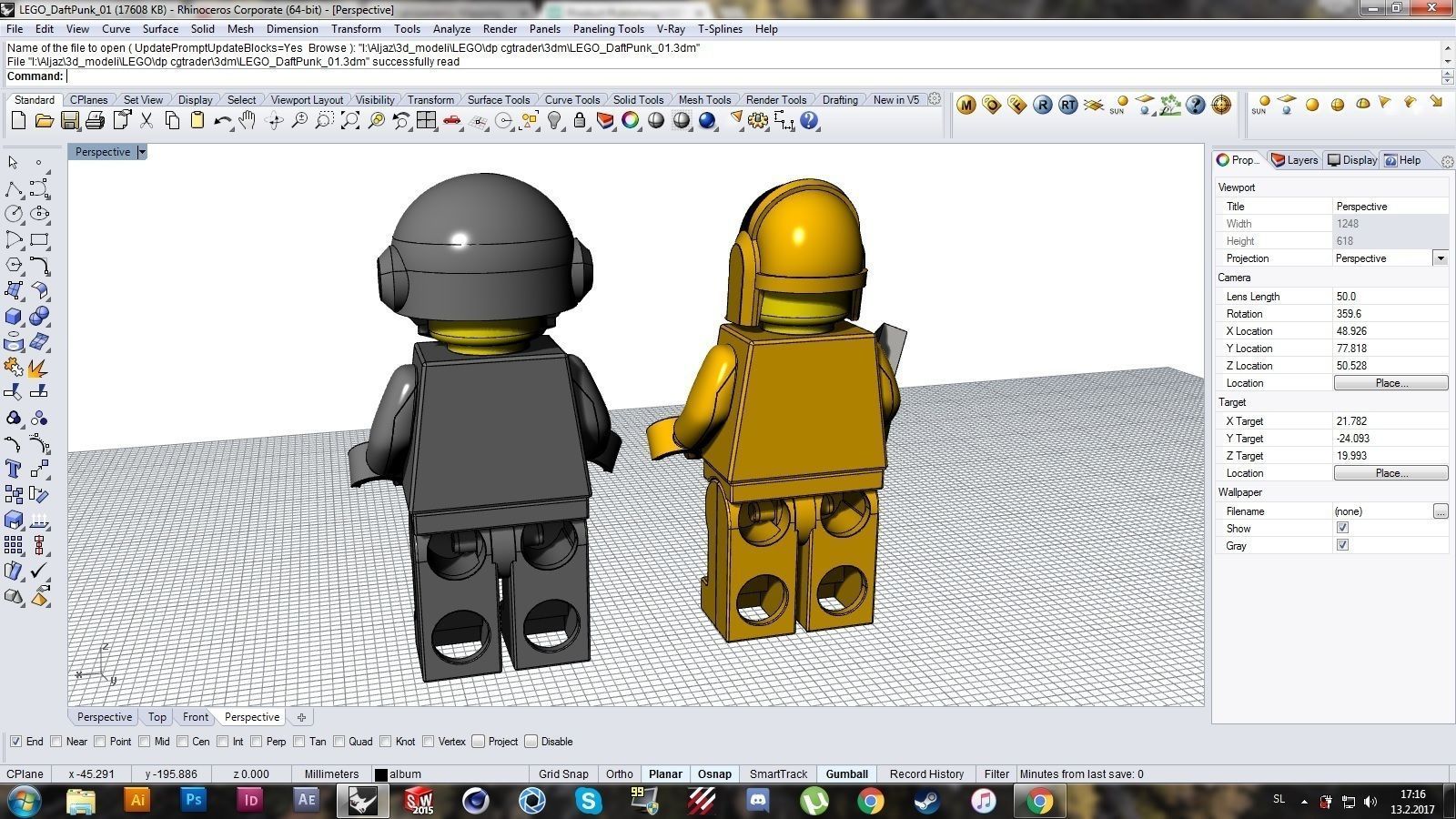Select the Box solid tool

14,316
